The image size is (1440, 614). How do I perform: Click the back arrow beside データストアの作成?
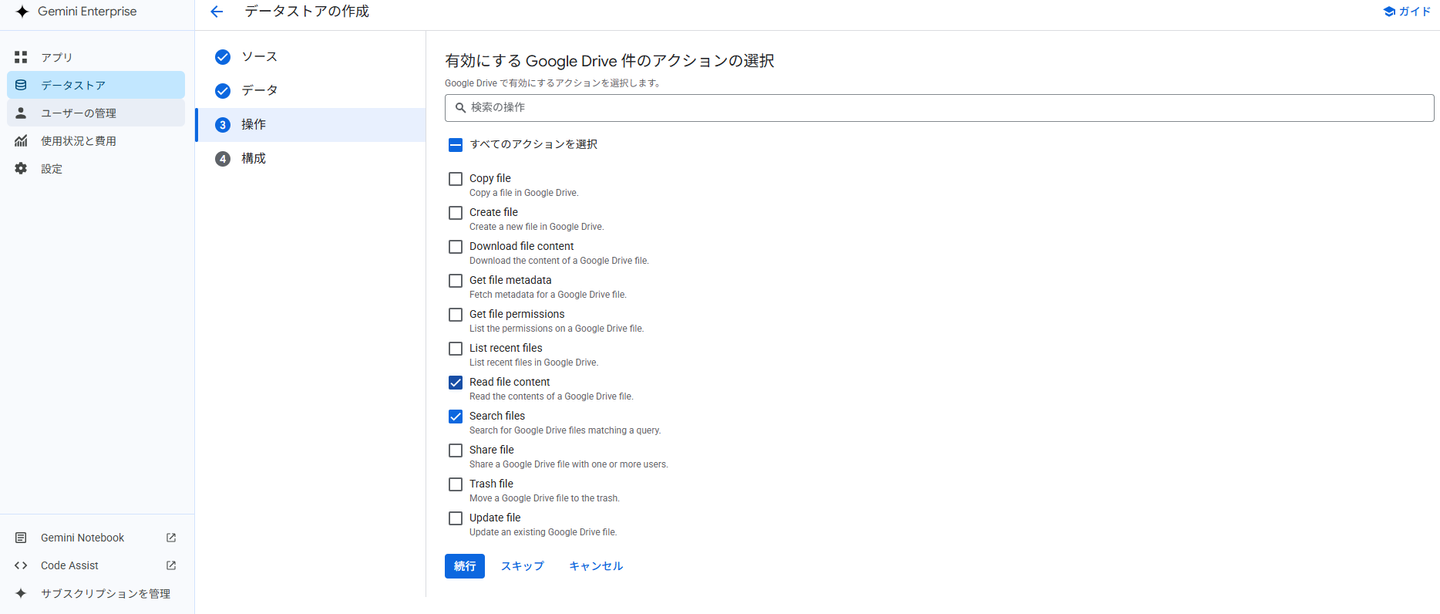click(x=217, y=12)
